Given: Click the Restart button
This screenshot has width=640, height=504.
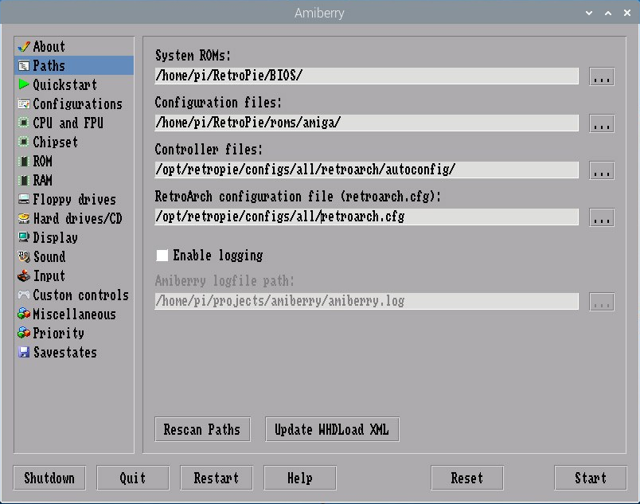Looking at the screenshot, I should [x=216, y=478].
